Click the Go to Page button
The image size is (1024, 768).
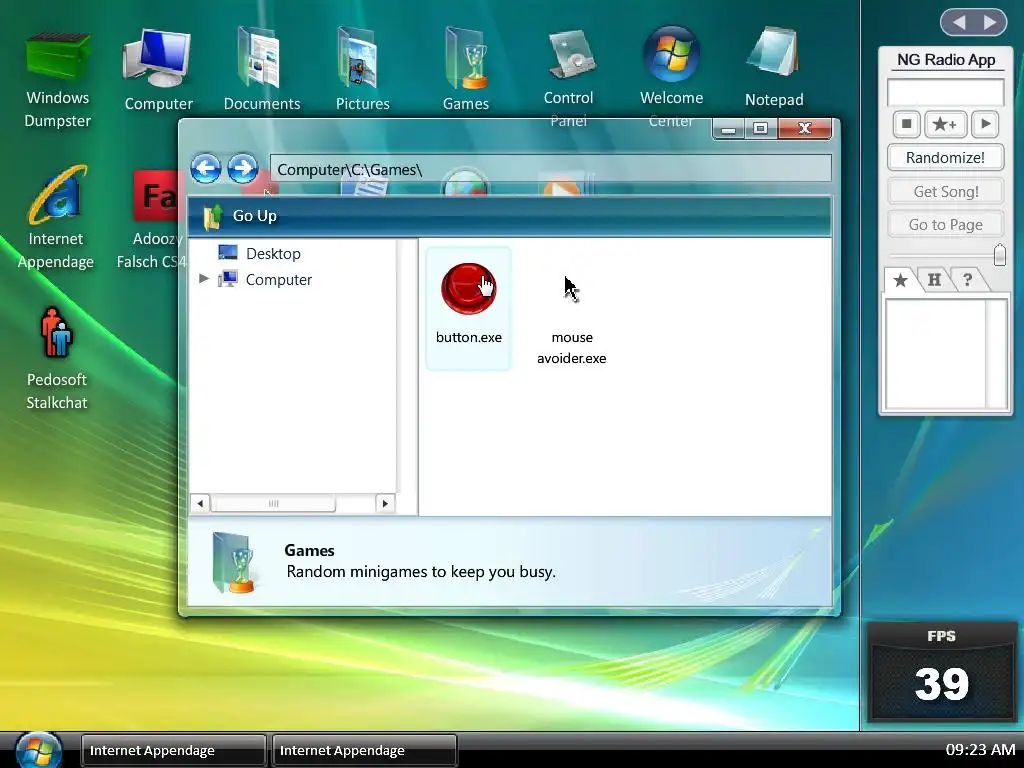pos(945,225)
